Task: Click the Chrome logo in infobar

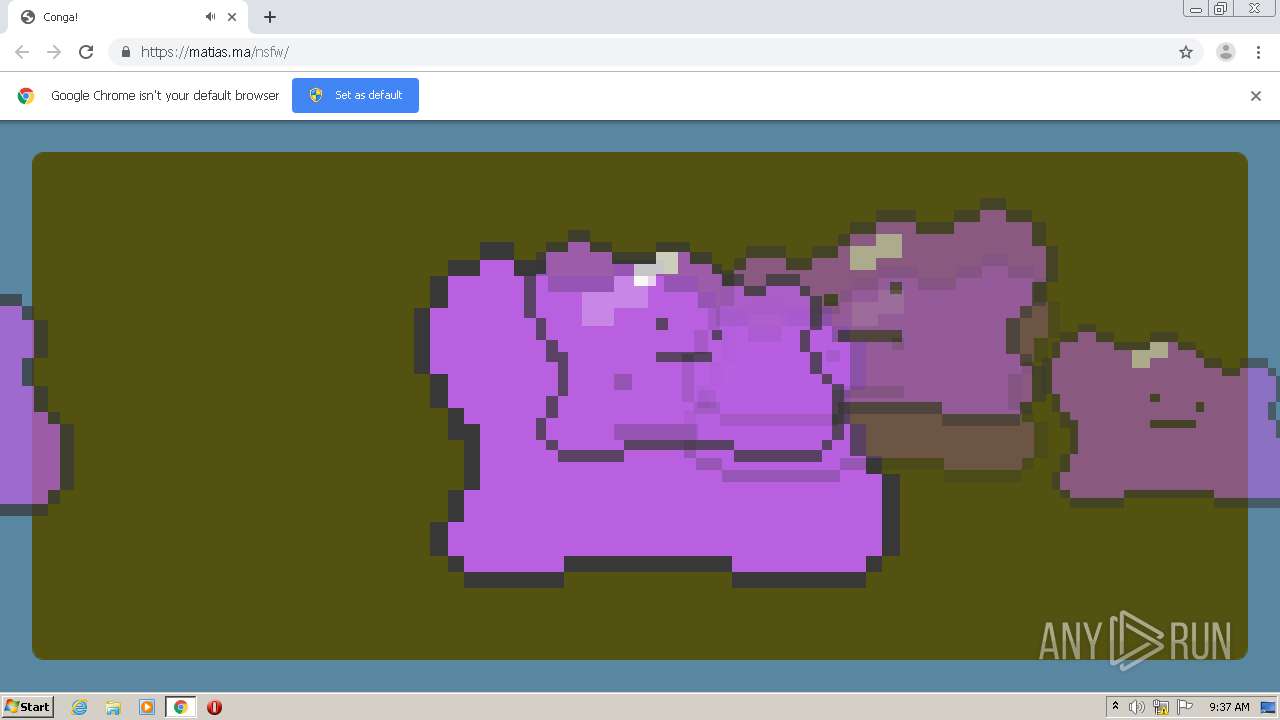Action: pos(26,96)
